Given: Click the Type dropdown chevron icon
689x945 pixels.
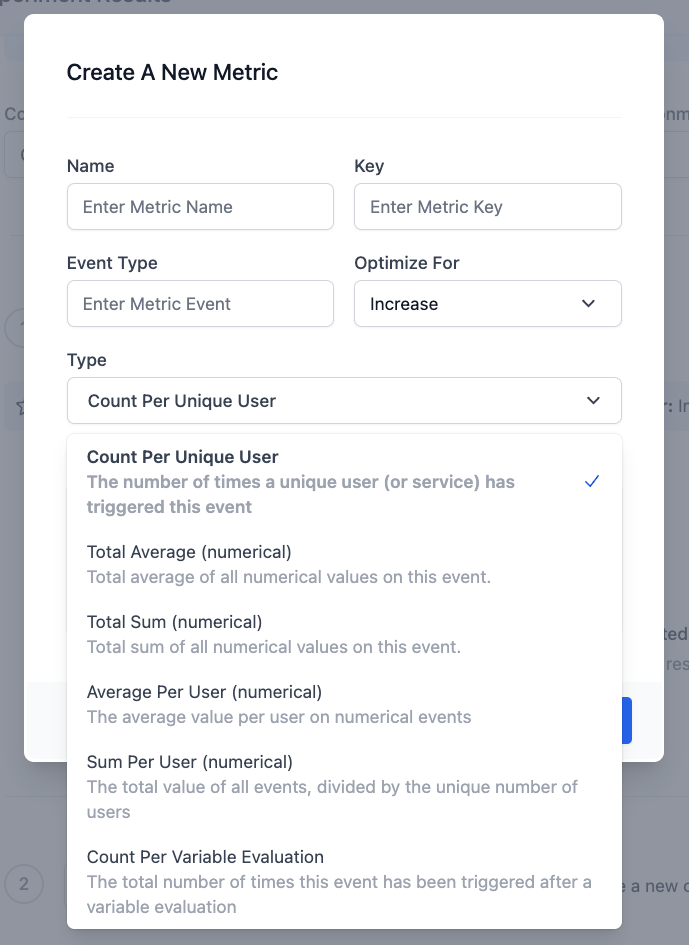Looking at the screenshot, I should (593, 401).
